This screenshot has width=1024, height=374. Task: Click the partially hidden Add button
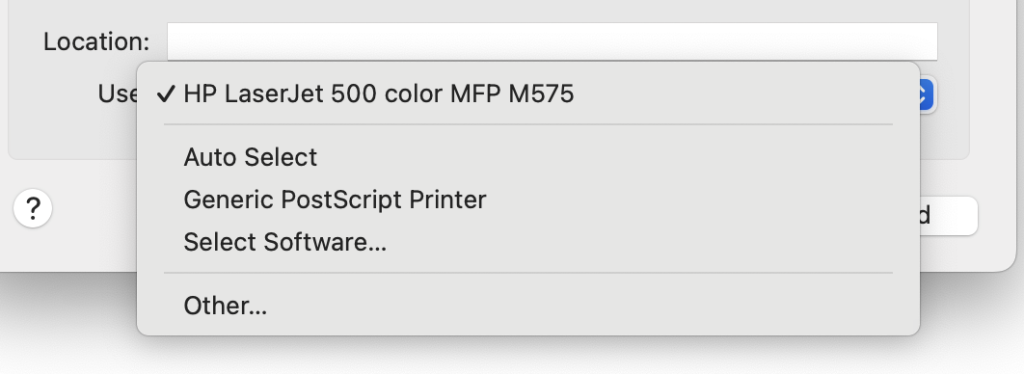[948, 215]
